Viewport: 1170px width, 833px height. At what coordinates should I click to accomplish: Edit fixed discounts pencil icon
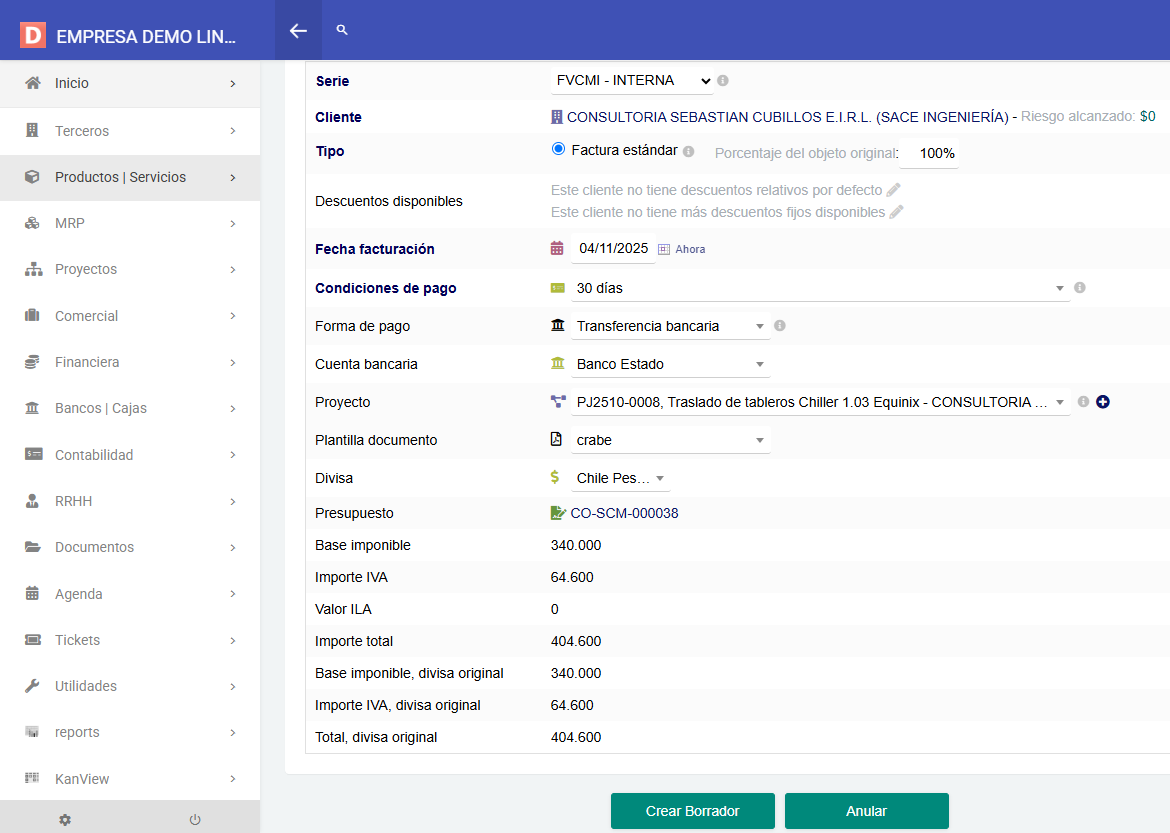(897, 212)
